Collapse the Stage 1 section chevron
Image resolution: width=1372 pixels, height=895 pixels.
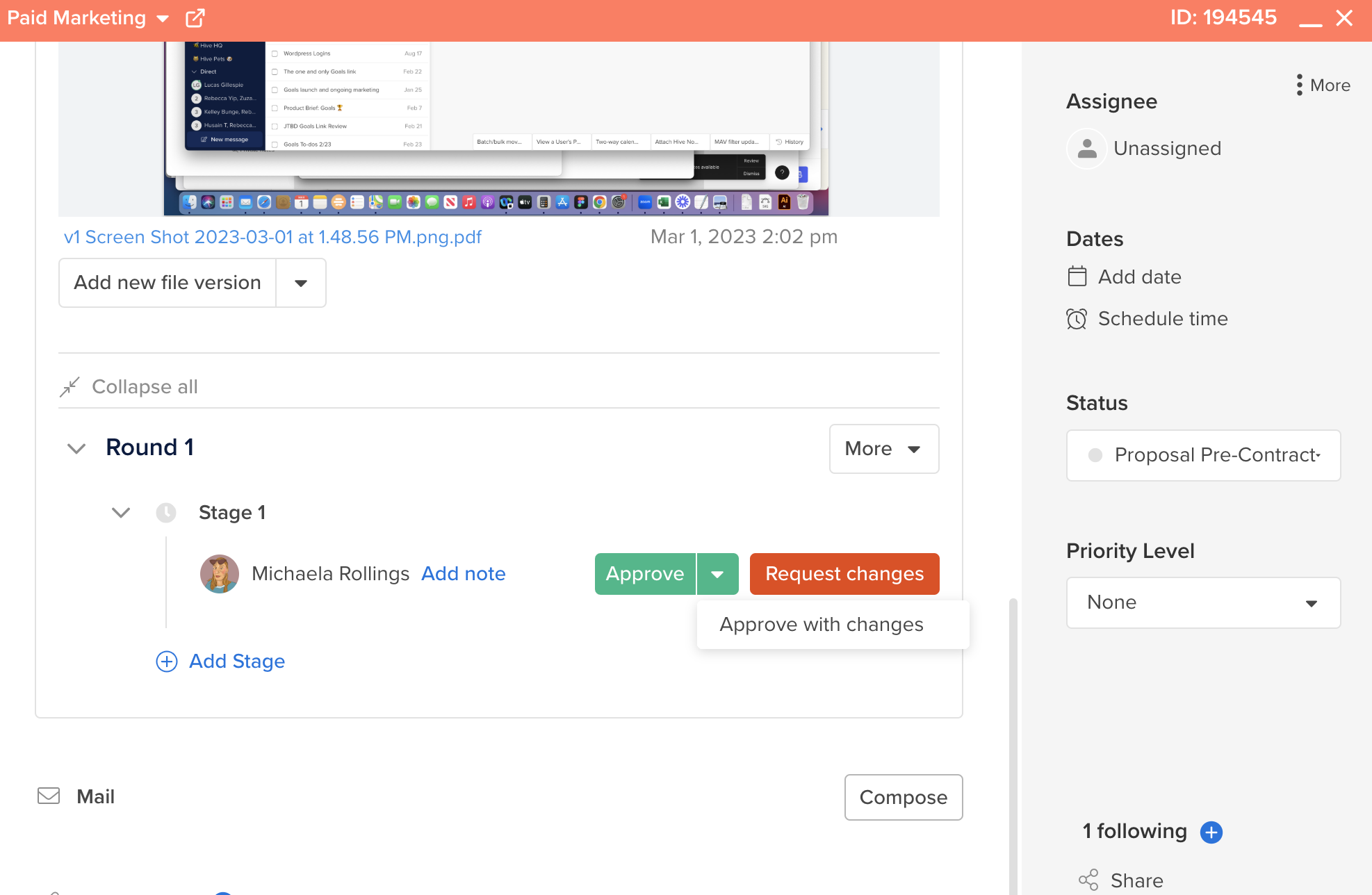(x=121, y=513)
